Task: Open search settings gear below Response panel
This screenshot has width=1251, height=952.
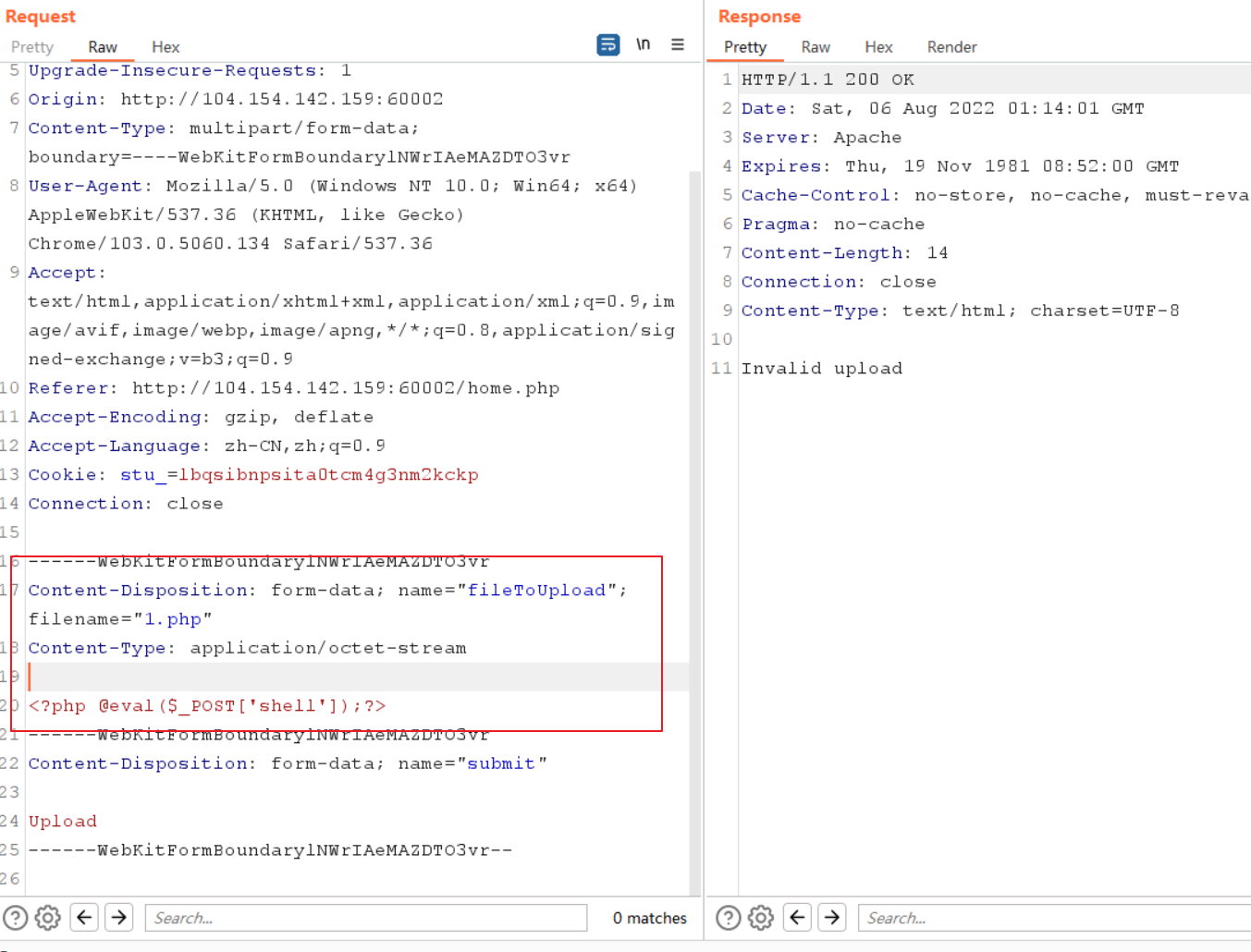Action: click(x=761, y=918)
